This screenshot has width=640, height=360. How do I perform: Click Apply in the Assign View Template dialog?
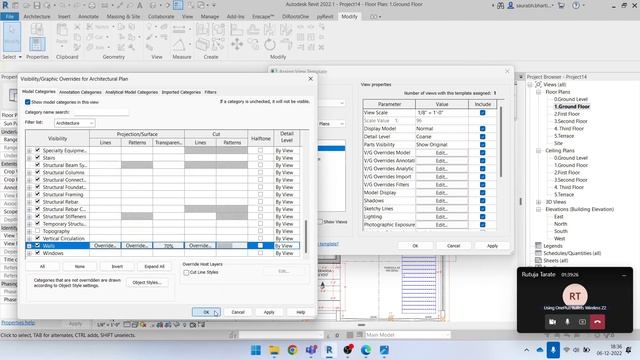(x=492, y=246)
